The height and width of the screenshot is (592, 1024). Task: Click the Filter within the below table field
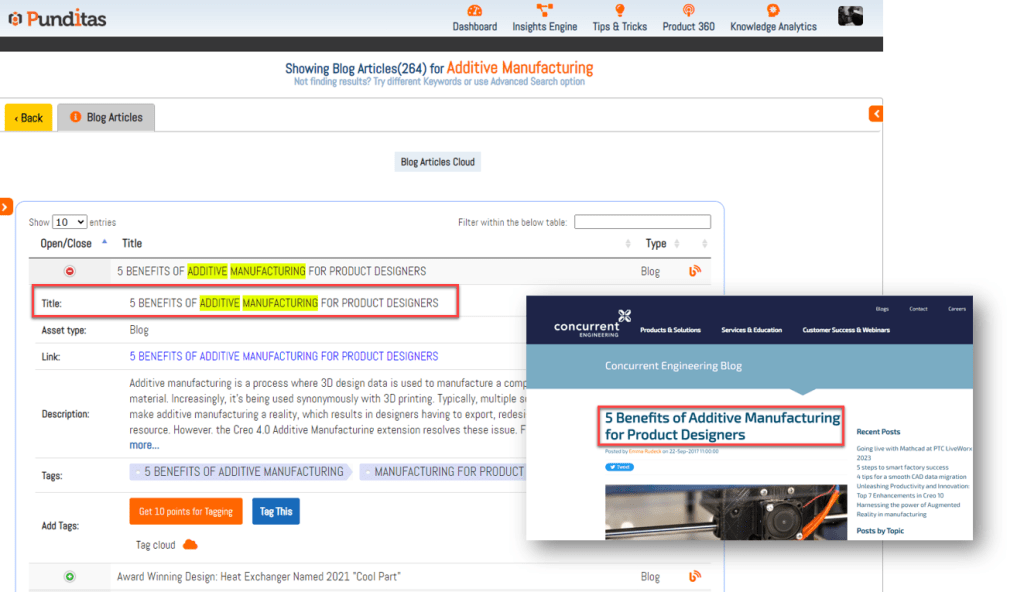click(x=642, y=222)
